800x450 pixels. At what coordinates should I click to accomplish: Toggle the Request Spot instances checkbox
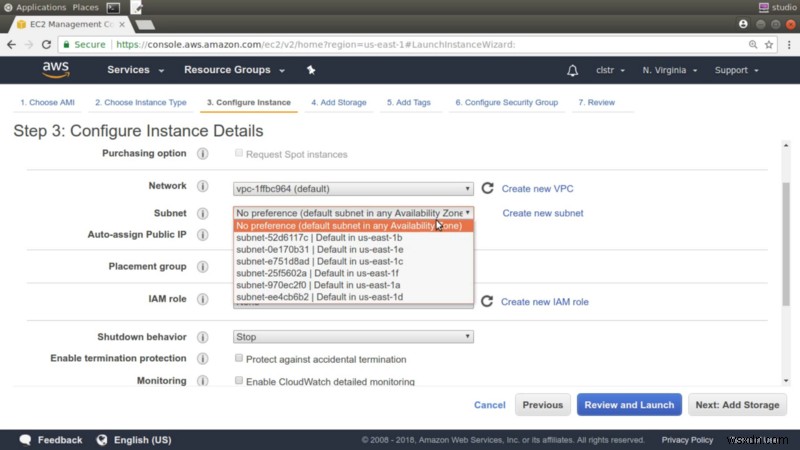click(x=239, y=154)
